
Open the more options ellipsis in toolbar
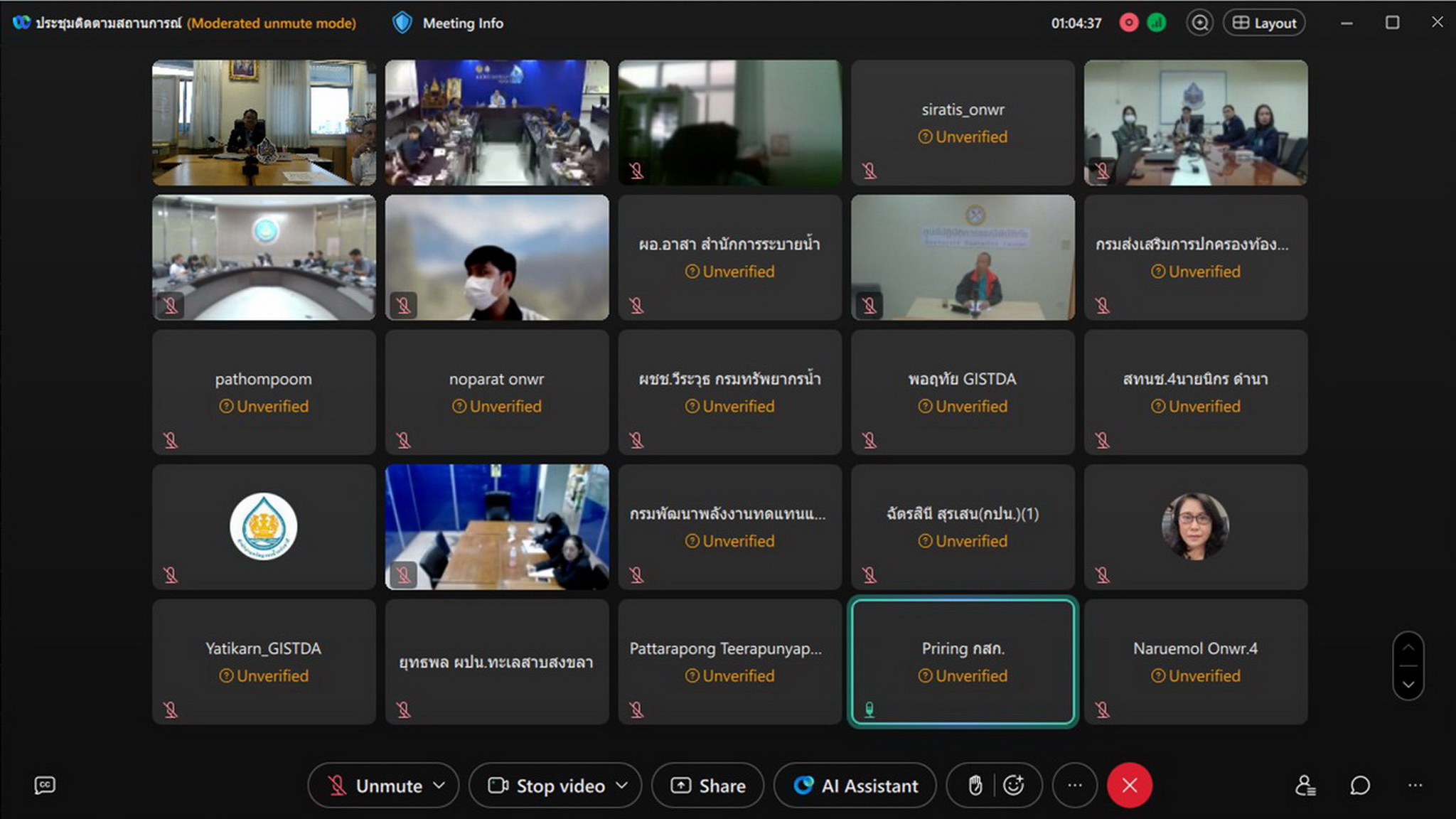point(1074,786)
